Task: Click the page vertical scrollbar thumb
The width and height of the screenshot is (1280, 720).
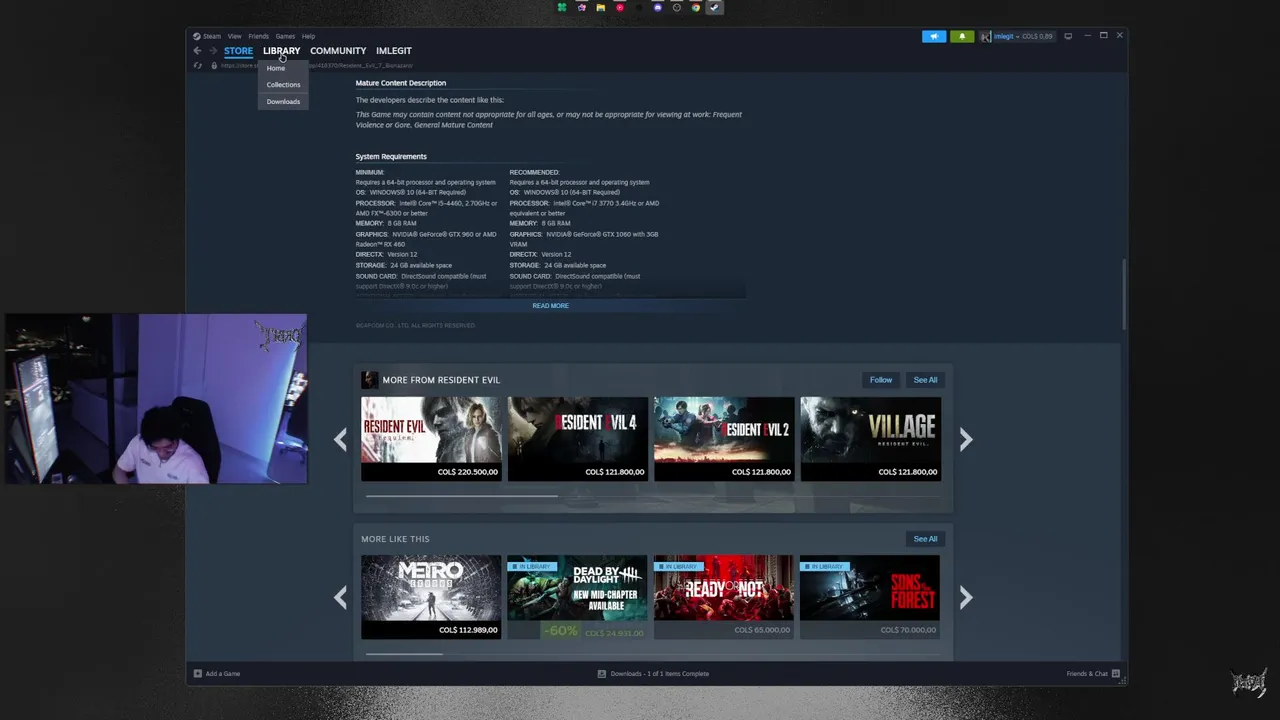Action: click(x=1124, y=292)
